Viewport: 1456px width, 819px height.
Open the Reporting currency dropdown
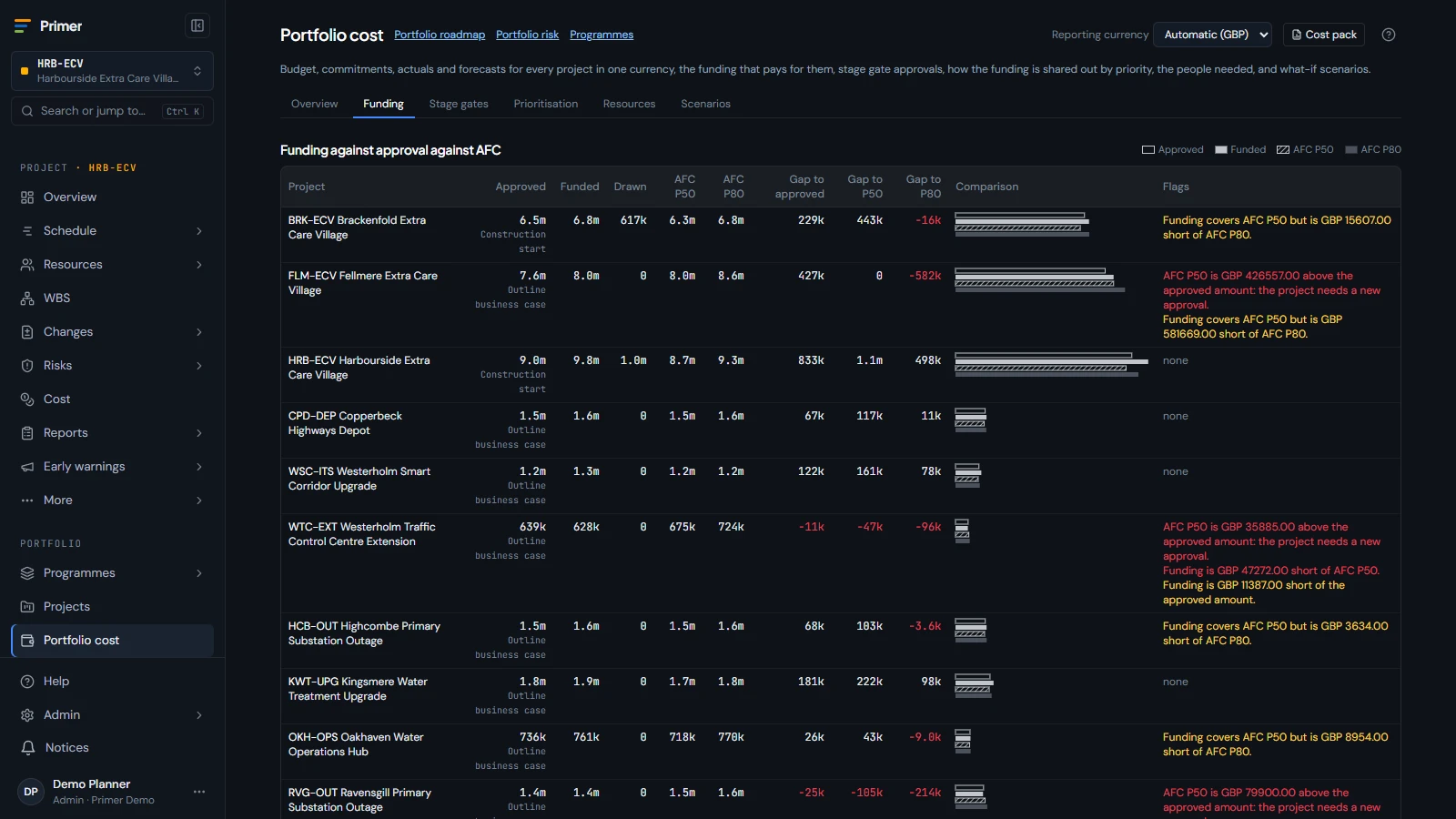1213,35
